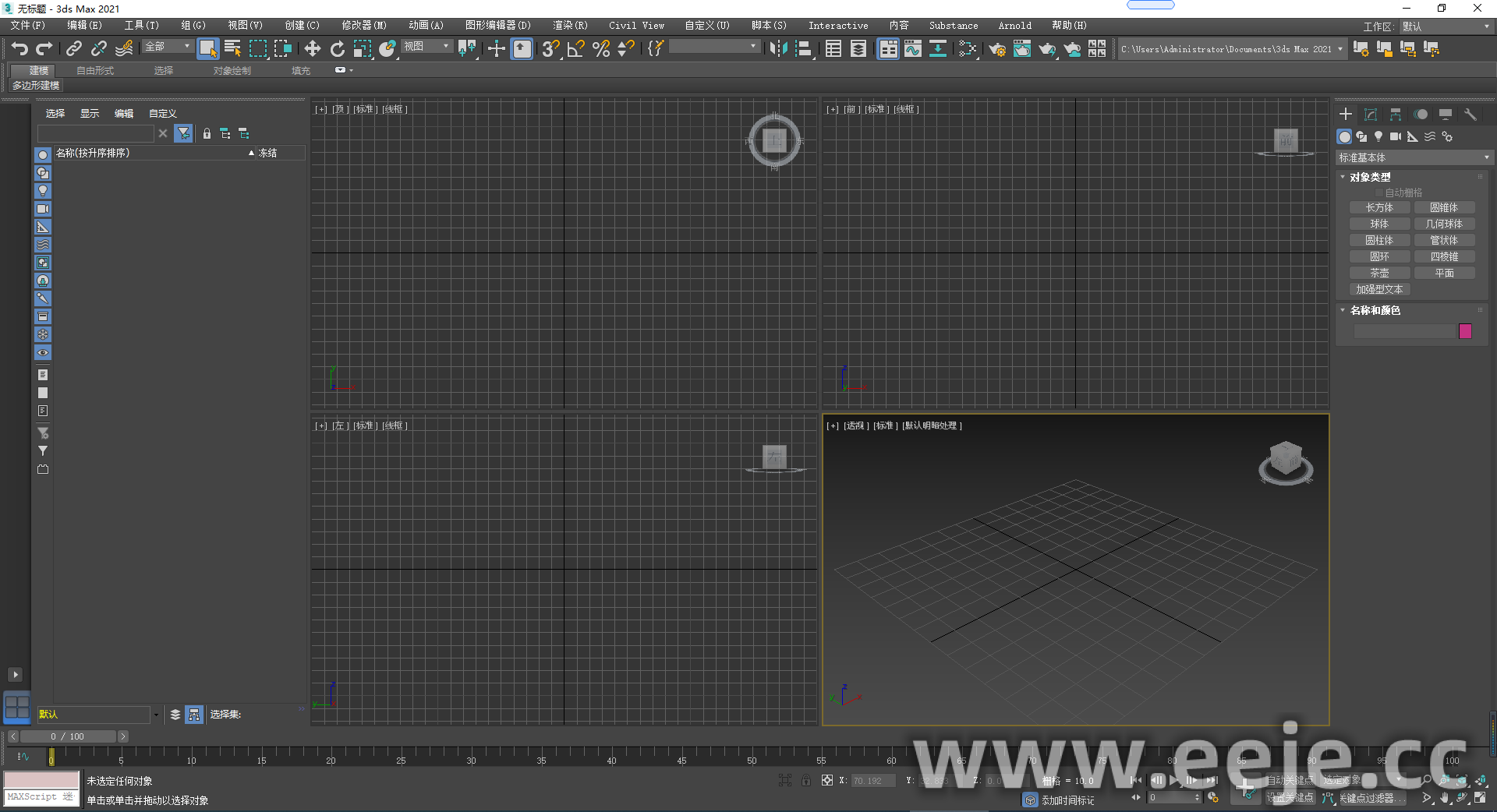Screen dimensions: 1497x812
Task: Toggle the Angle Snap icon
Action: [575, 49]
